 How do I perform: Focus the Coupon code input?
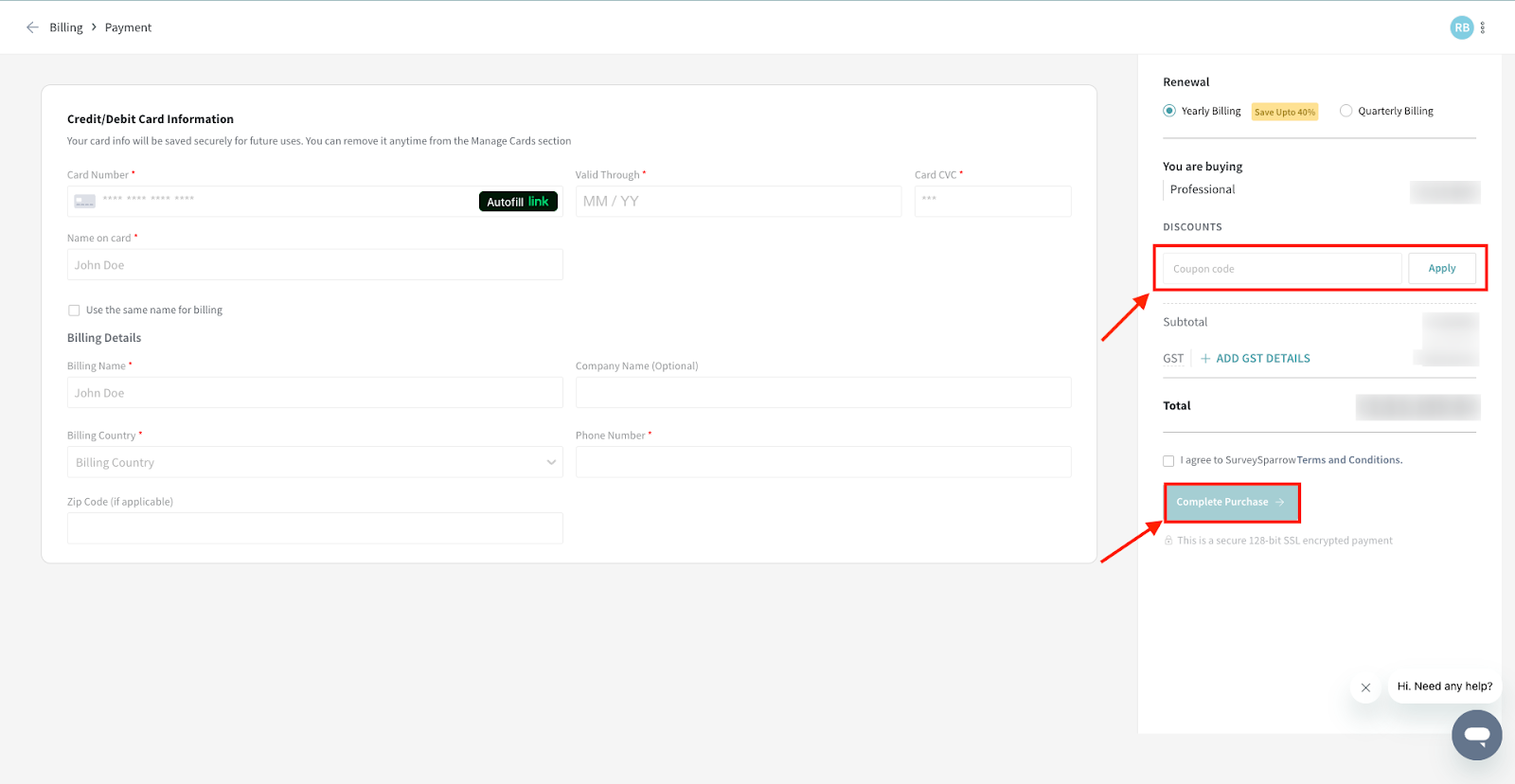(x=1281, y=269)
